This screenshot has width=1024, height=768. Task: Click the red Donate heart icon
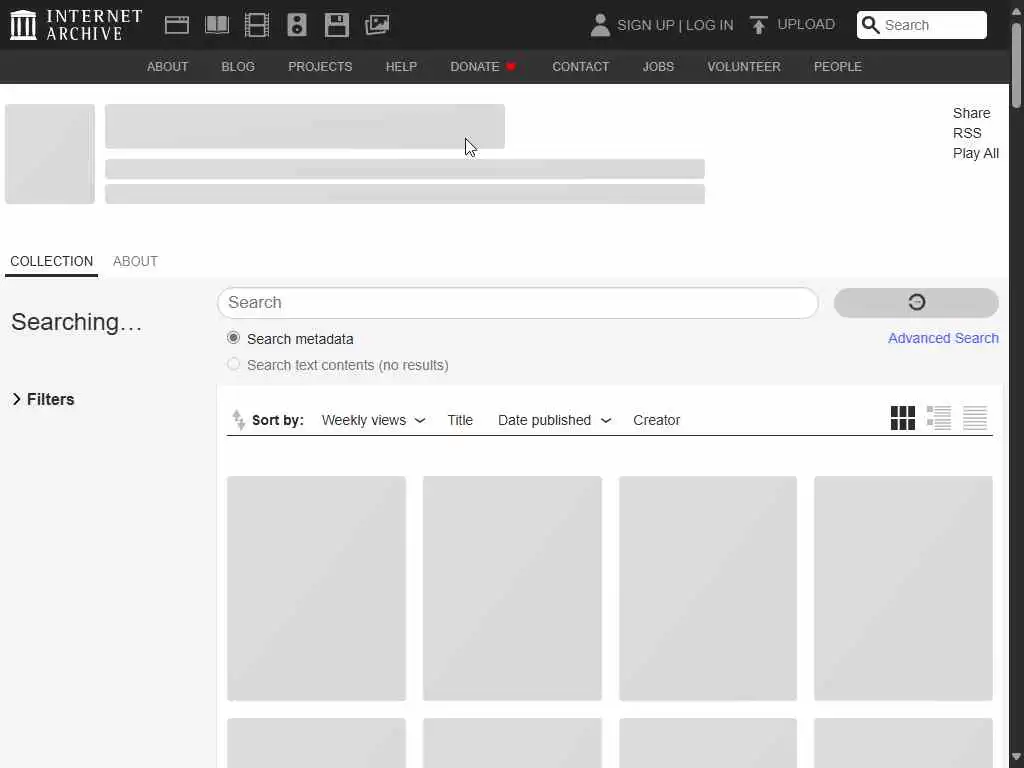point(511,67)
